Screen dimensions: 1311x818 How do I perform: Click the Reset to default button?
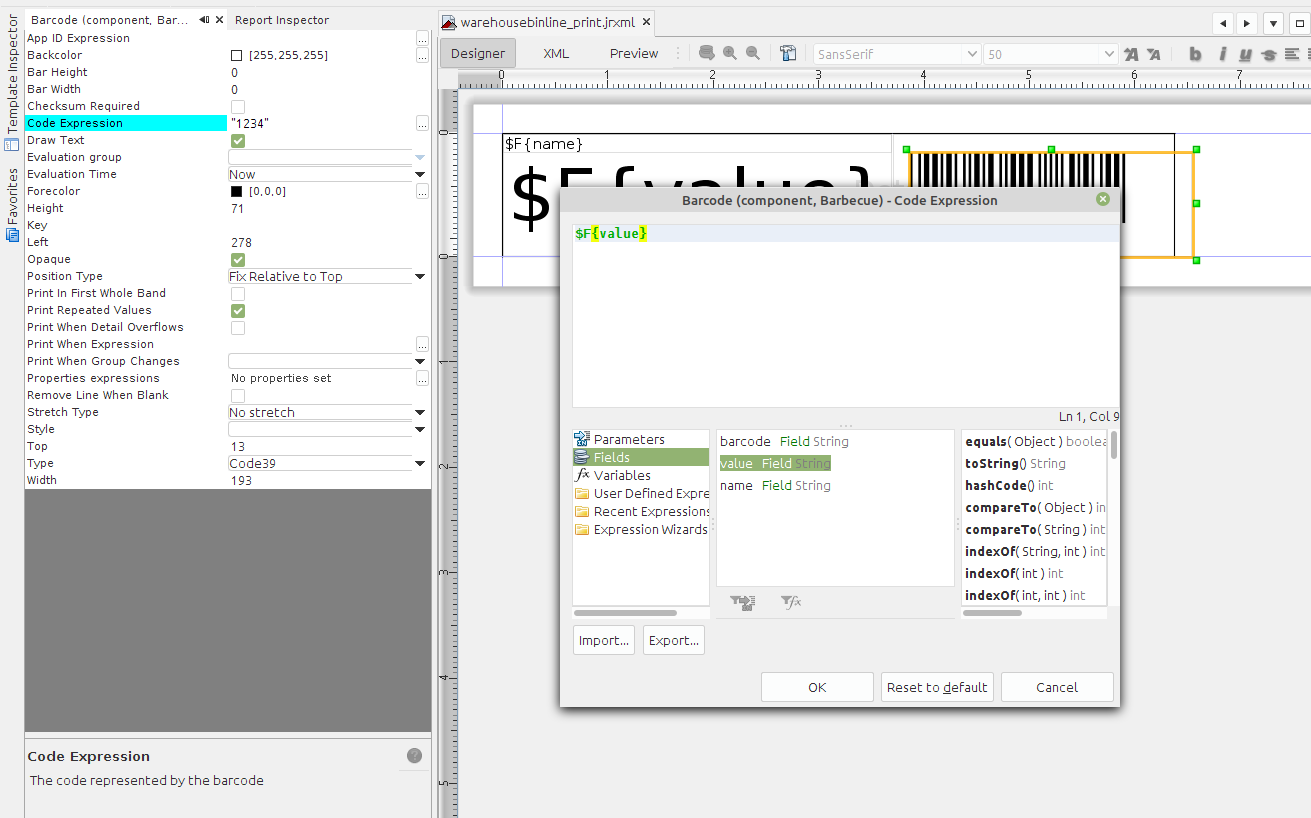point(937,687)
